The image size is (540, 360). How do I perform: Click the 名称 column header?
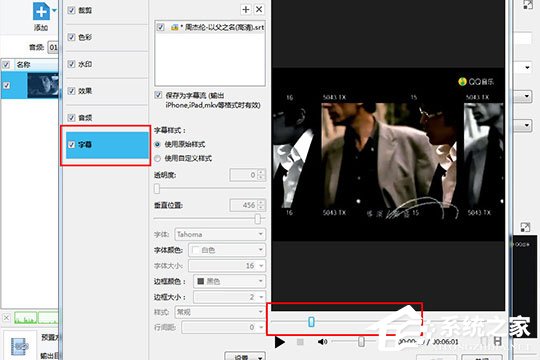[x=23, y=64]
